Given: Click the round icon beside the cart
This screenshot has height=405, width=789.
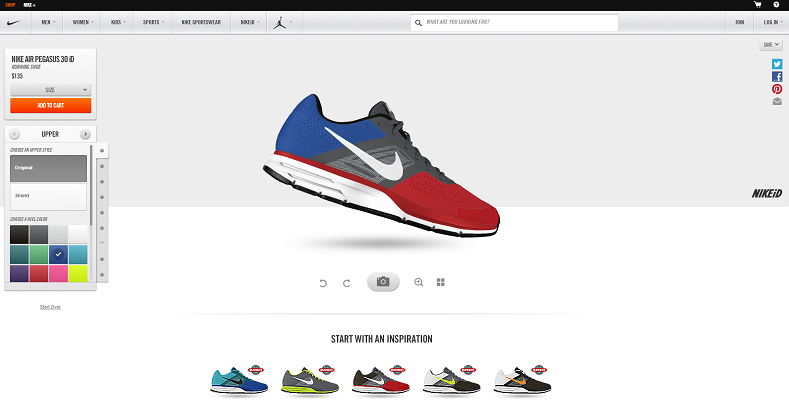Looking at the screenshot, I should pyautogui.click(x=776, y=5).
